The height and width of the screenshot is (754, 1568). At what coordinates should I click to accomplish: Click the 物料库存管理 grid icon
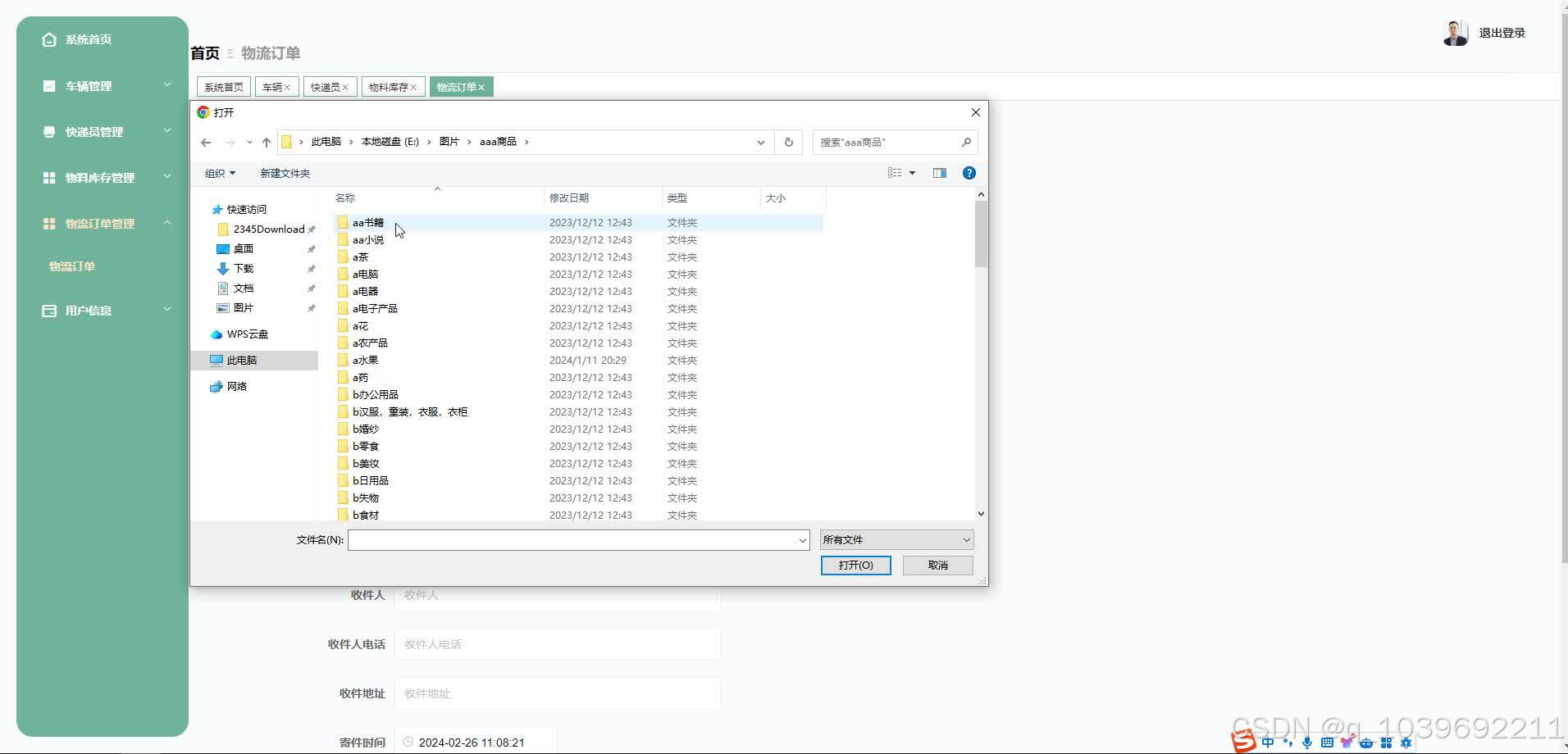coord(49,178)
